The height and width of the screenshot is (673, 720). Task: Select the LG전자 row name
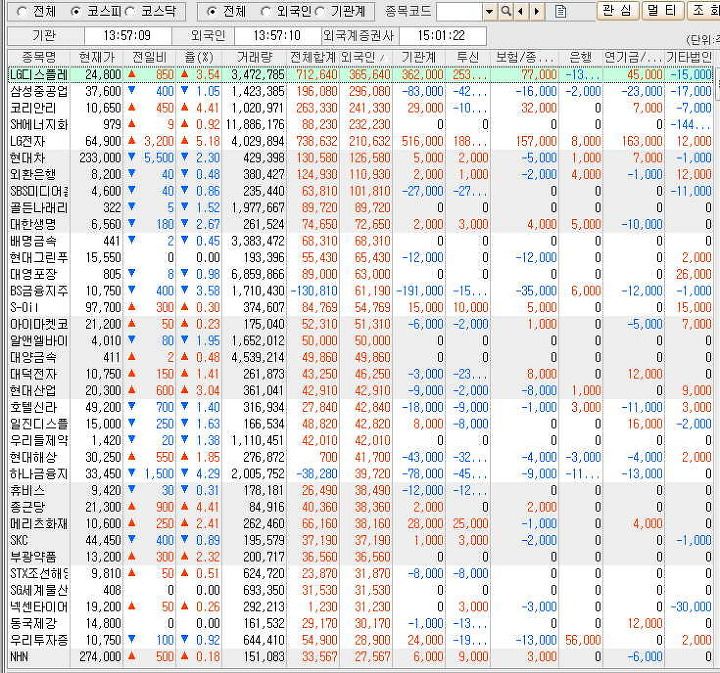[x=28, y=141]
